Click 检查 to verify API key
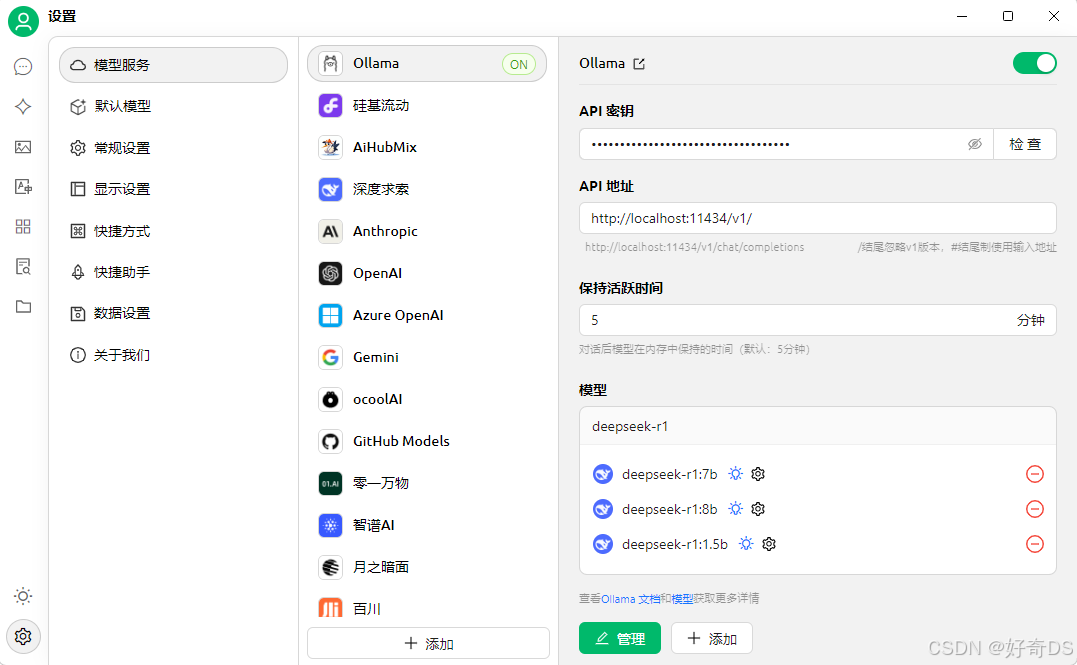The height and width of the screenshot is (665, 1077). tap(1025, 144)
